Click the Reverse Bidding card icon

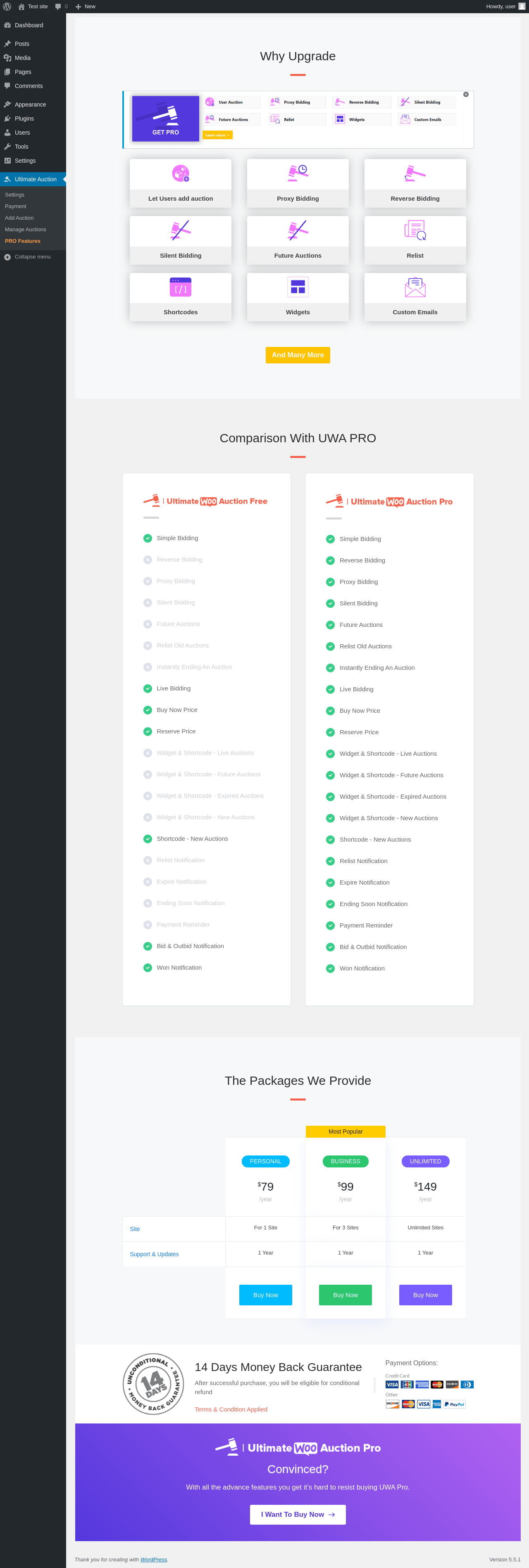415,173
